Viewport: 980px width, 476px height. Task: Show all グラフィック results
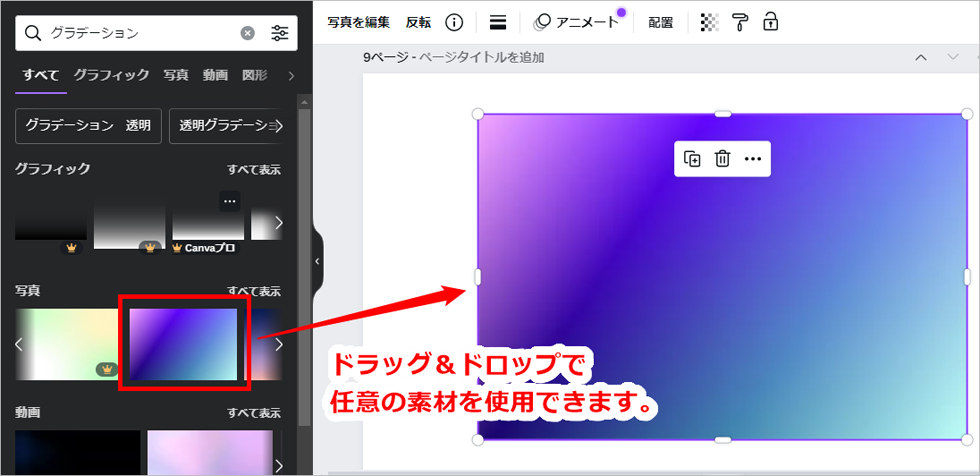(253, 169)
